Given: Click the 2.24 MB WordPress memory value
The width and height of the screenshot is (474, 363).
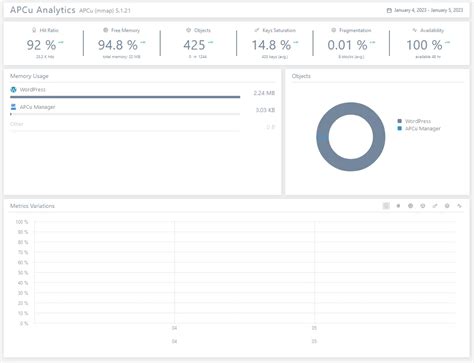Looking at the screenshot, I should 264,93.
